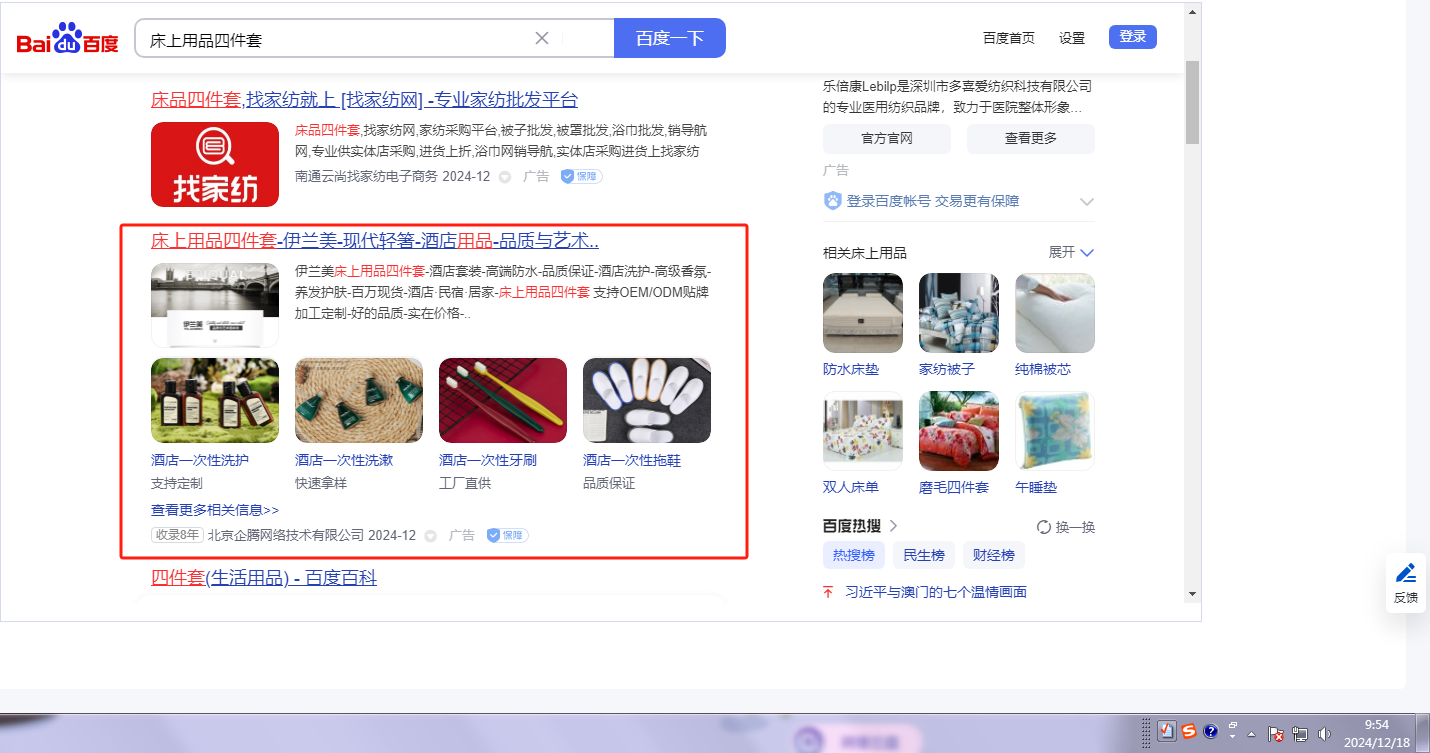The width and height of the screenshot is (1430, 753).
Task: Expand the 展开 related bedding section
Action: (1071, 252)
